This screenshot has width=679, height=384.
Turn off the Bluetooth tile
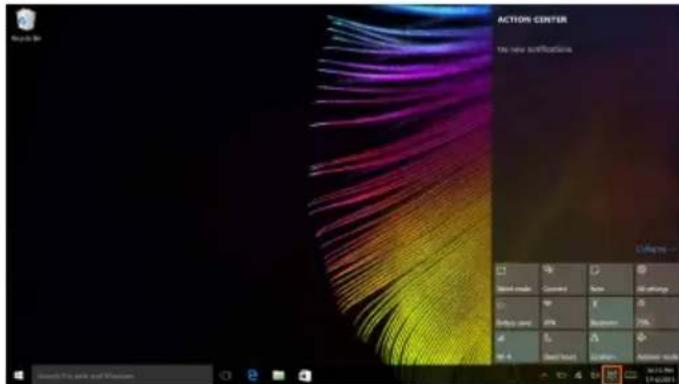coord(610,313)
